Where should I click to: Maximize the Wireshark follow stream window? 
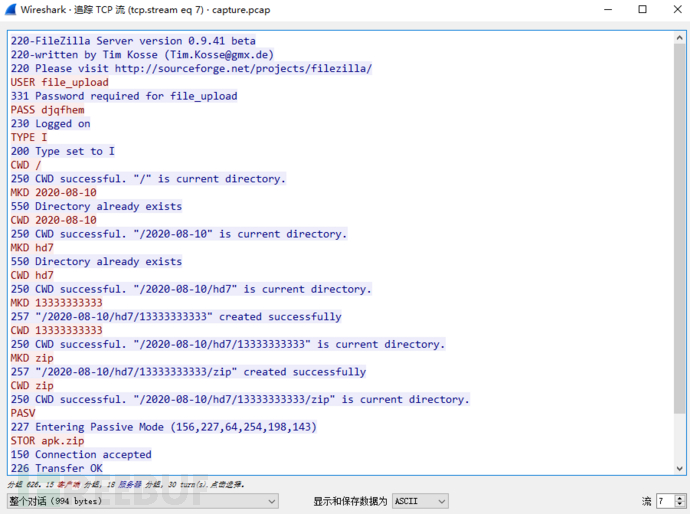642,10
